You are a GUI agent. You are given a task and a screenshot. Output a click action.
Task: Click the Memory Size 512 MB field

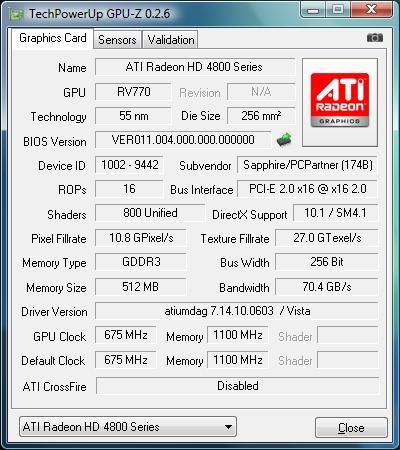[x=140, y=287]
